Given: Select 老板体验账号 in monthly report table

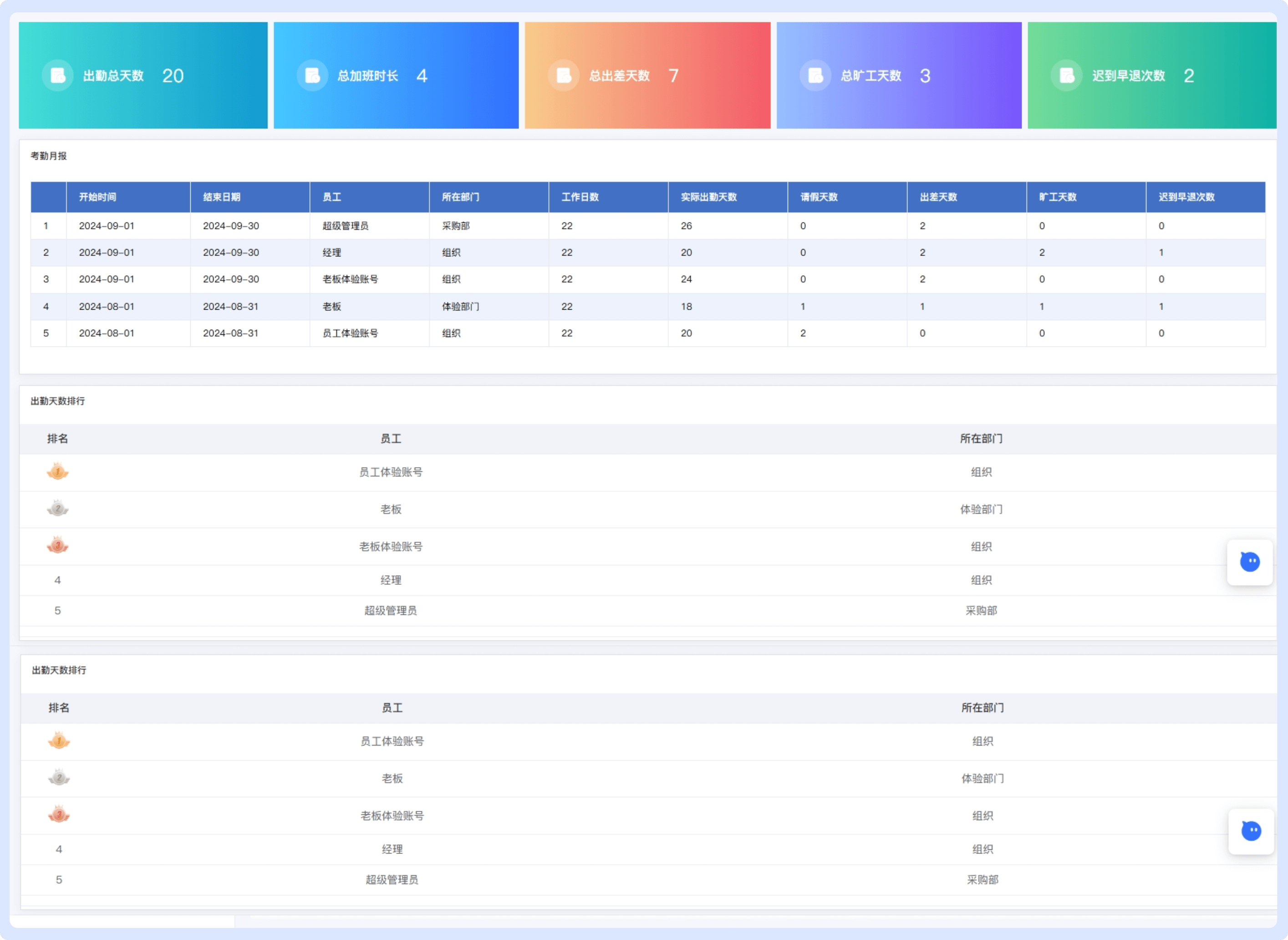Looking at the screenshot, I should click(x=350, y=279).
